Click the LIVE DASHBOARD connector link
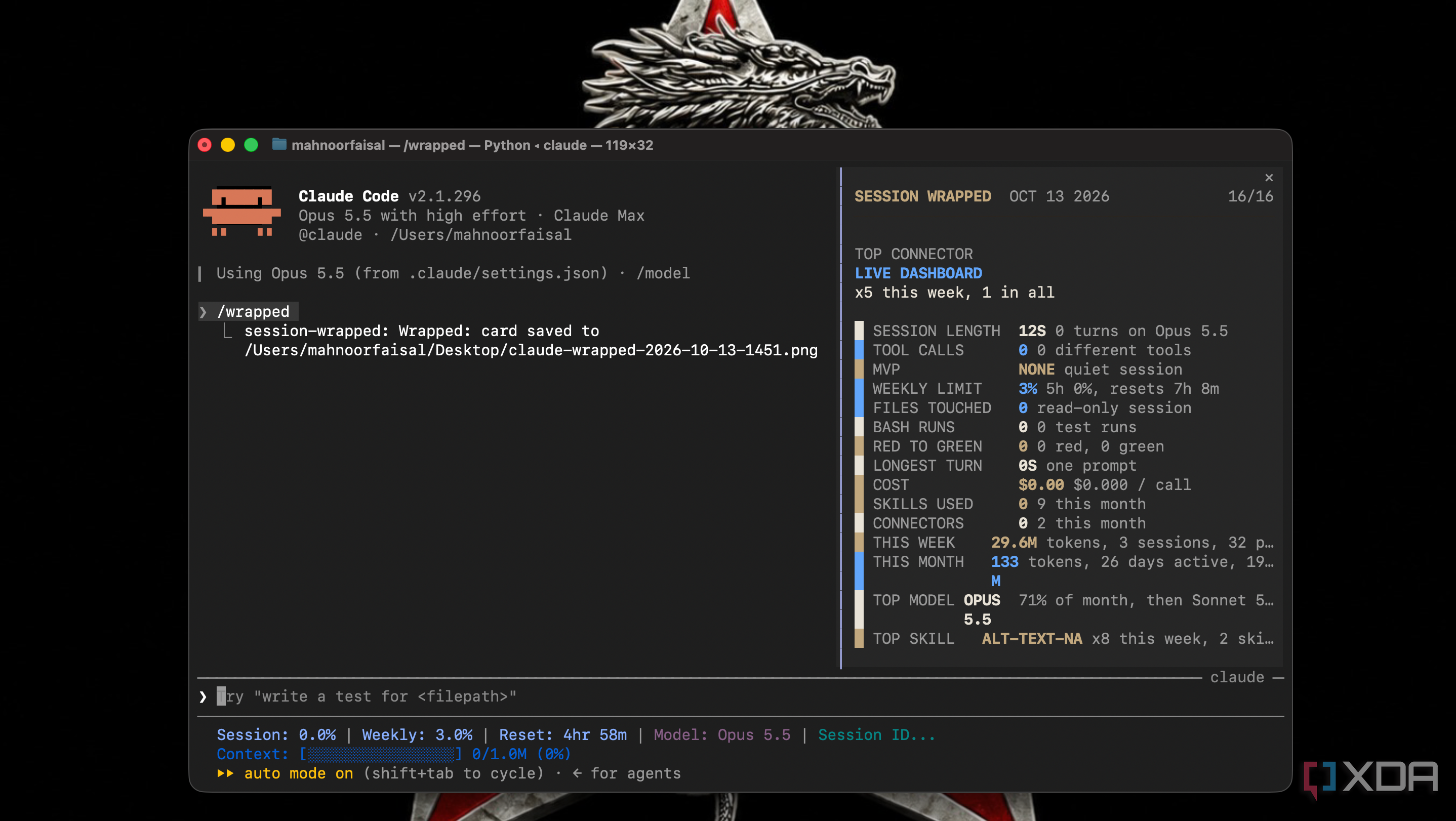Viewport: 1456px width, 821px height. click(918, 273)
